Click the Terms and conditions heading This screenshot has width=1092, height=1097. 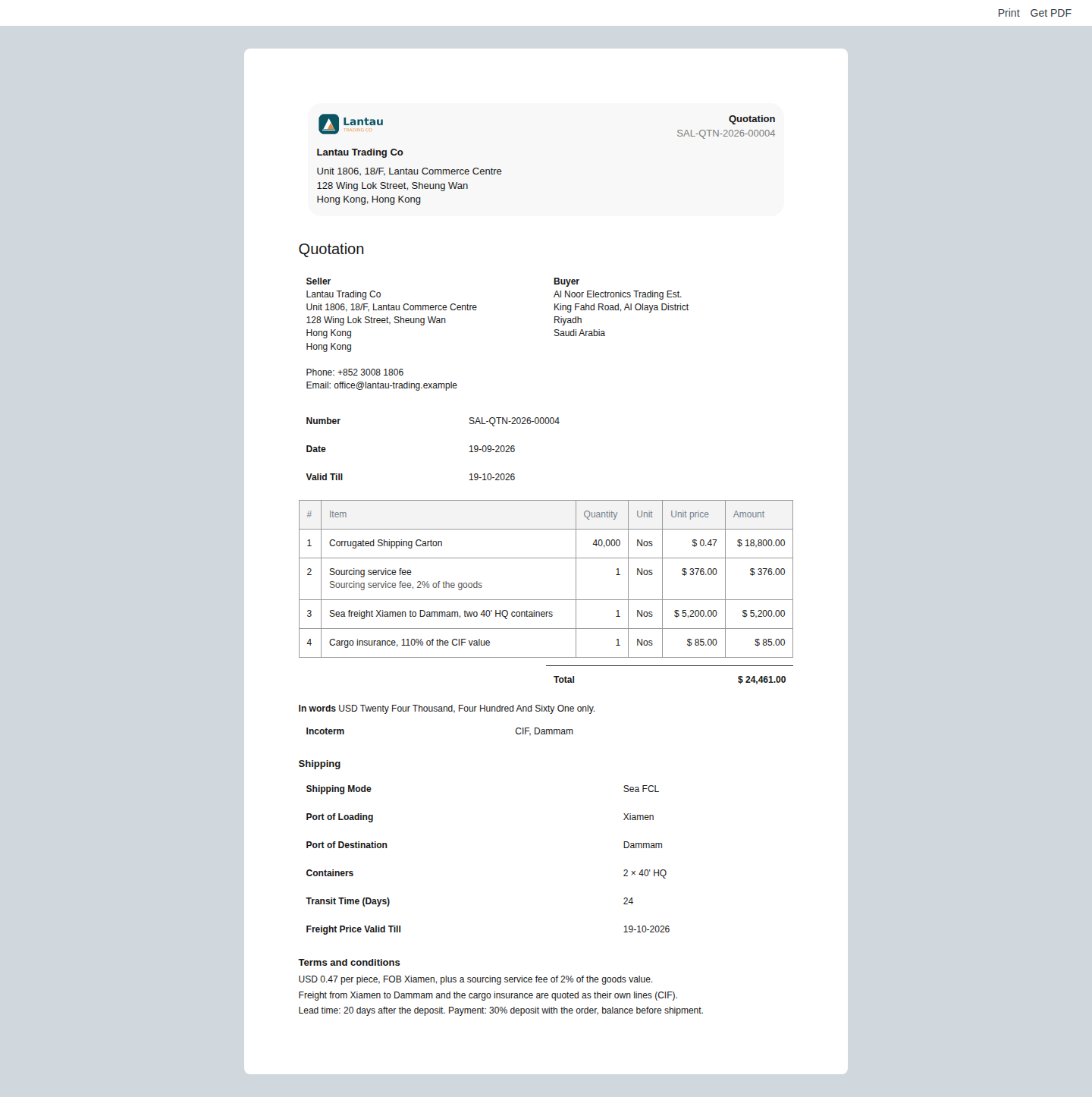pyautogui.click(x=349, y=963)
